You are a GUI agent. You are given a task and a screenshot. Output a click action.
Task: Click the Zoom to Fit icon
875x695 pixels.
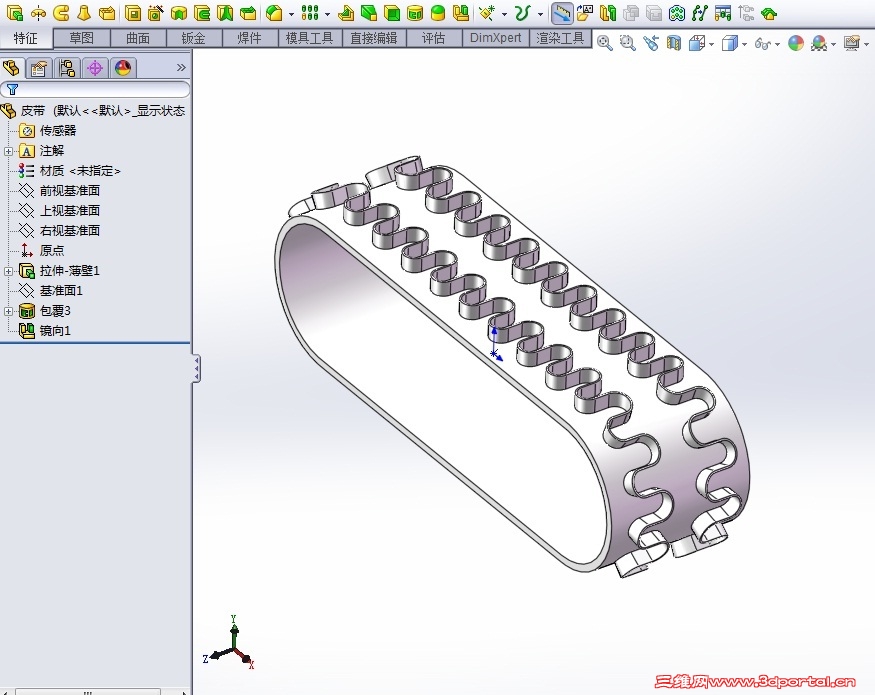[605, 43]
